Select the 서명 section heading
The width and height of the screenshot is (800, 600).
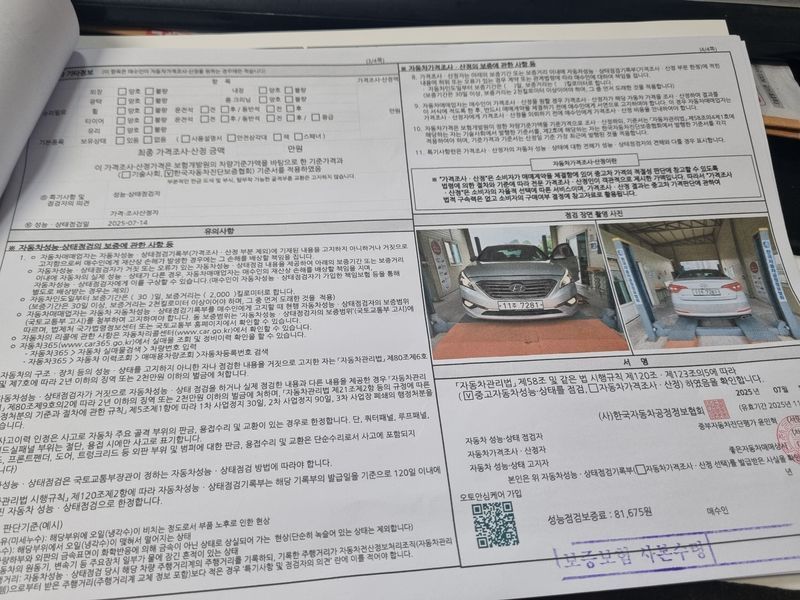point(635,361)
